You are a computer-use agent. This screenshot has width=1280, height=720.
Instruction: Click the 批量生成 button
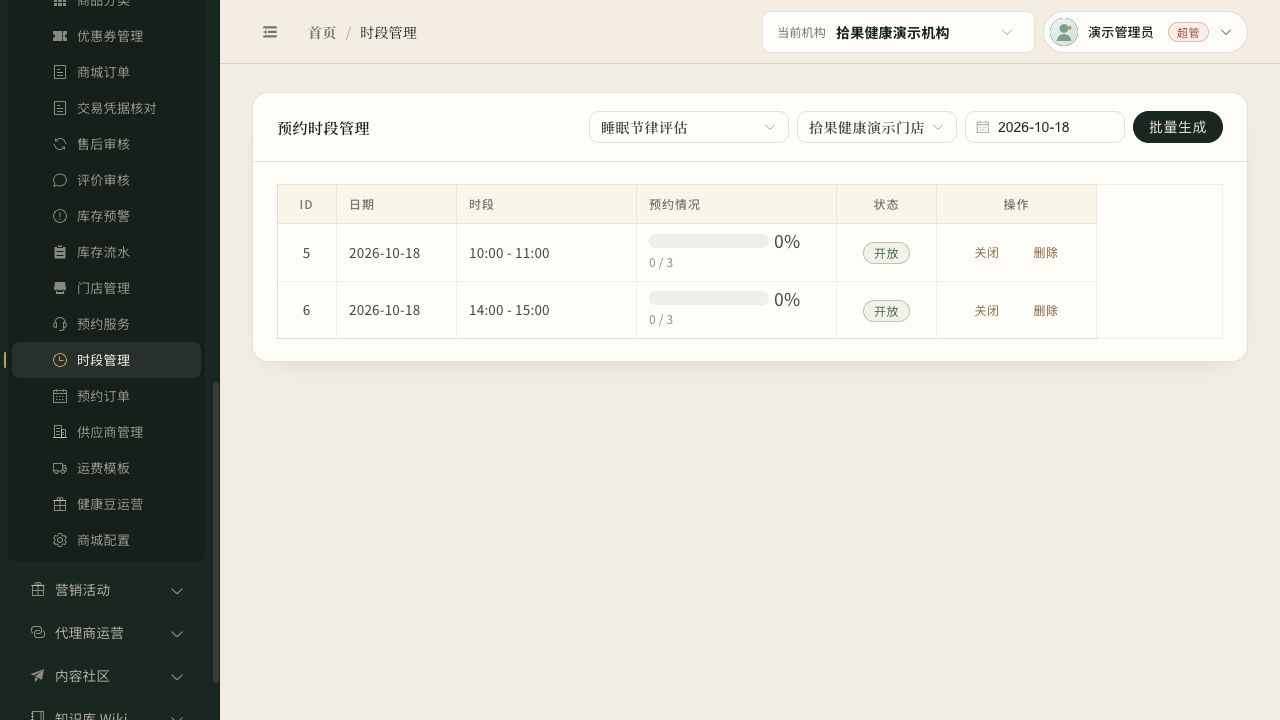click(x=1178, y=127)
